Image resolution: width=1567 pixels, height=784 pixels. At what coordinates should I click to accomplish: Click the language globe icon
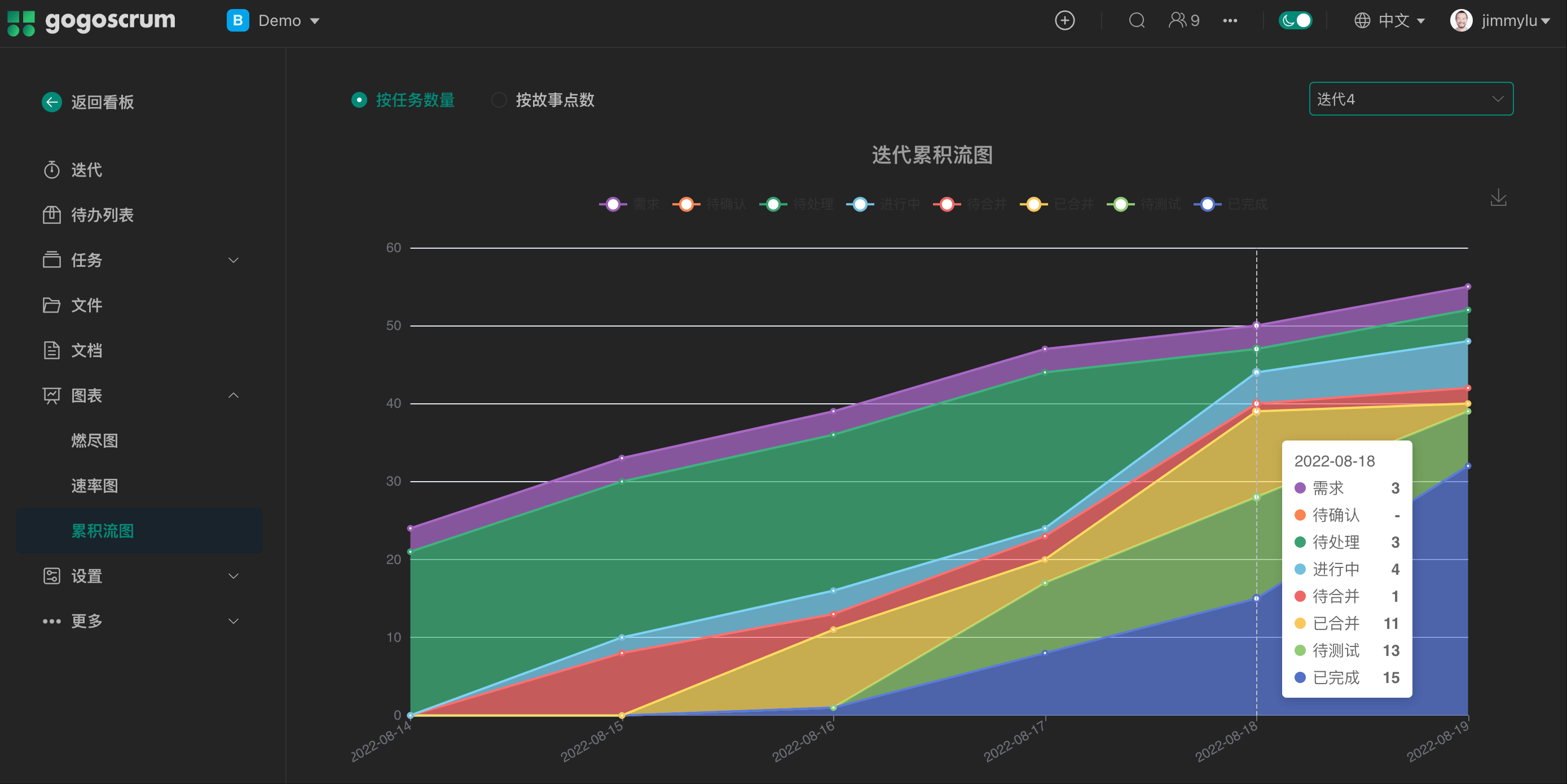1362,21
